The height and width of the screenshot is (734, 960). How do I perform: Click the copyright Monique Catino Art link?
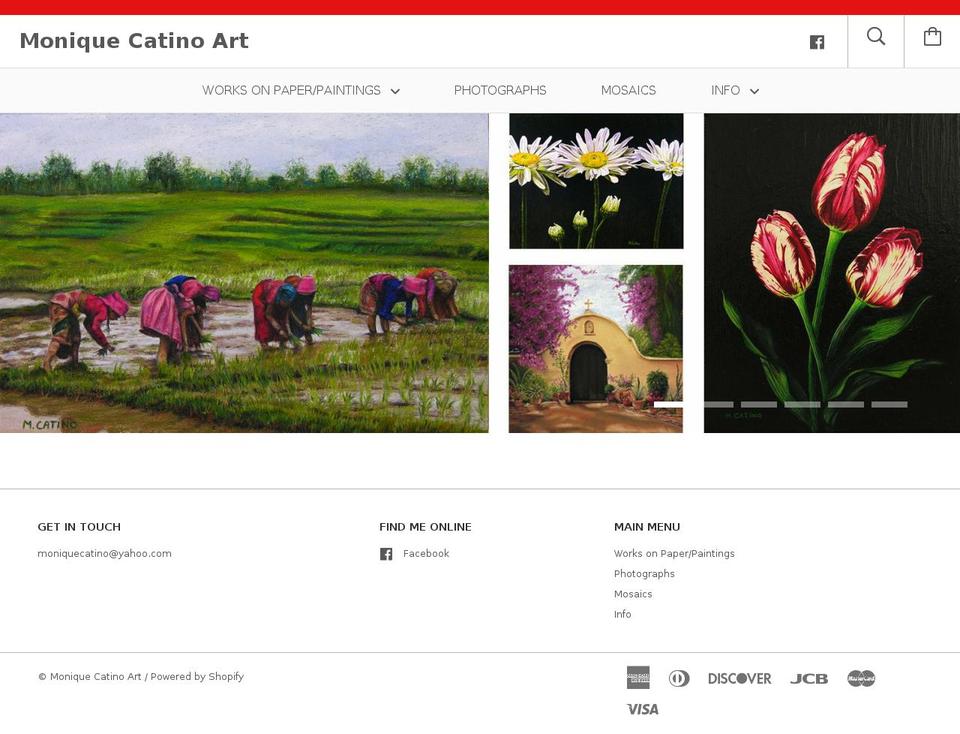click(96, 676)
